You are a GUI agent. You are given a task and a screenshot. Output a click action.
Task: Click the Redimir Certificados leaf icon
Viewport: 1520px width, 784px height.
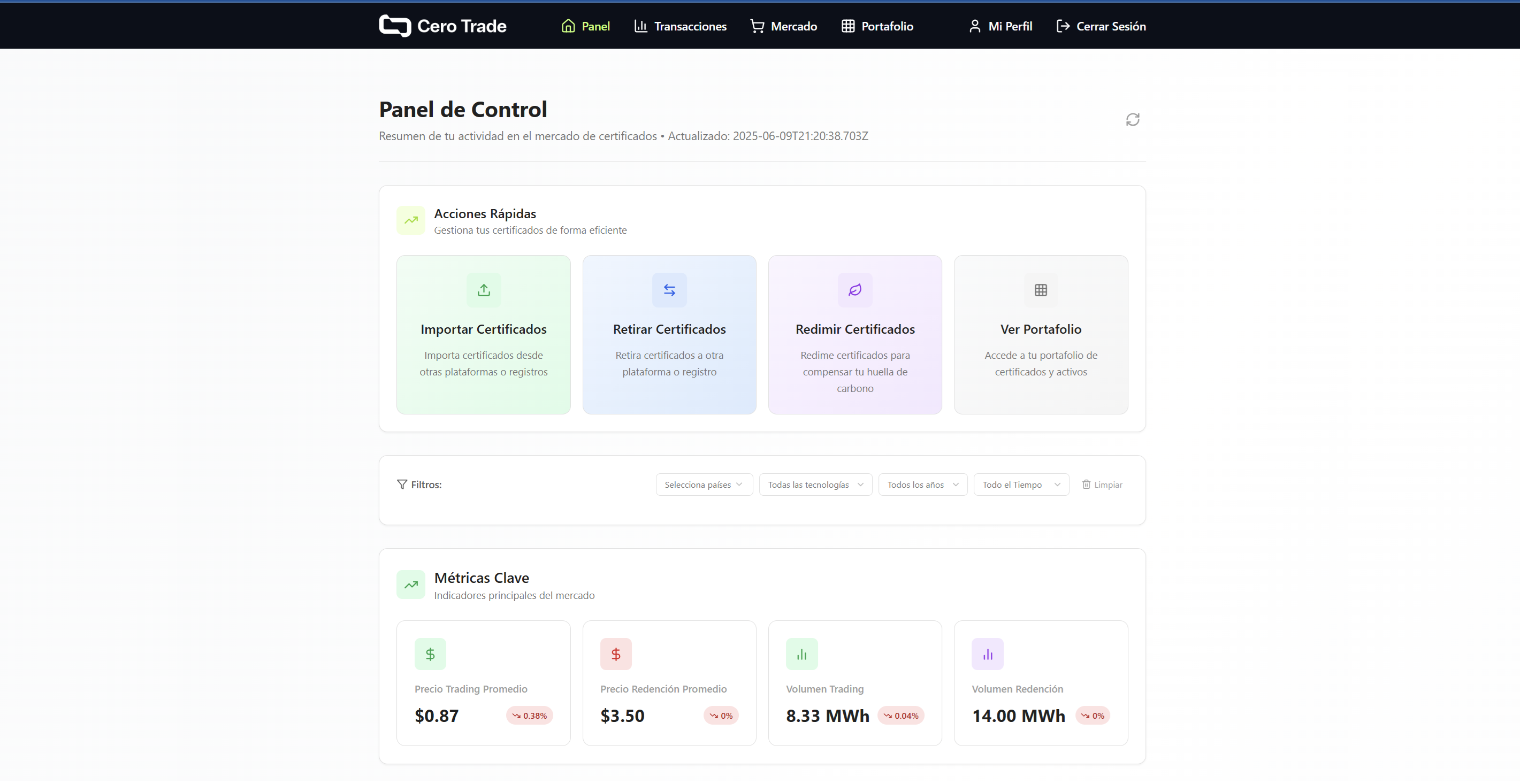[854, 290]
